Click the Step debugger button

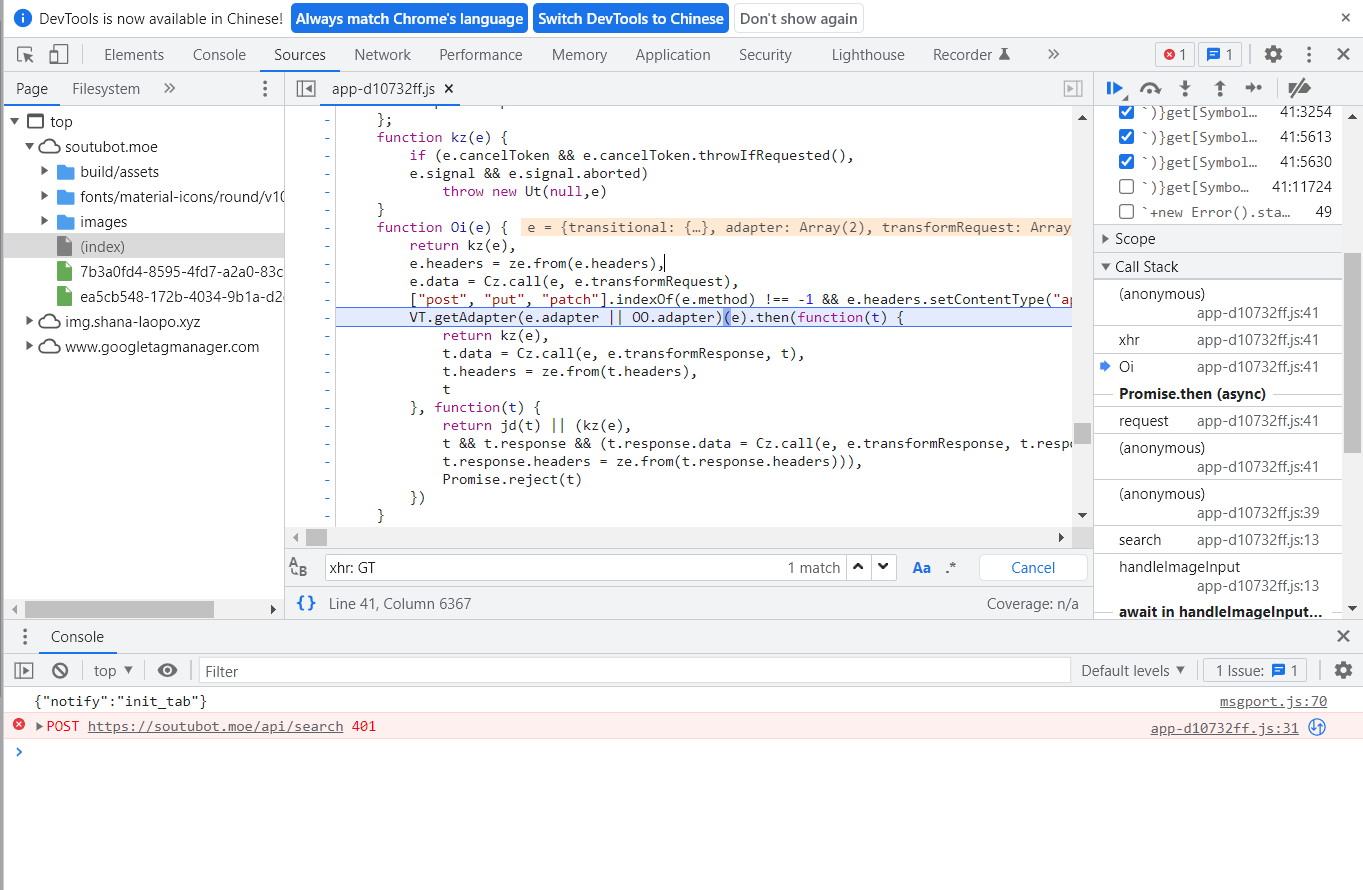[1254, 88]
